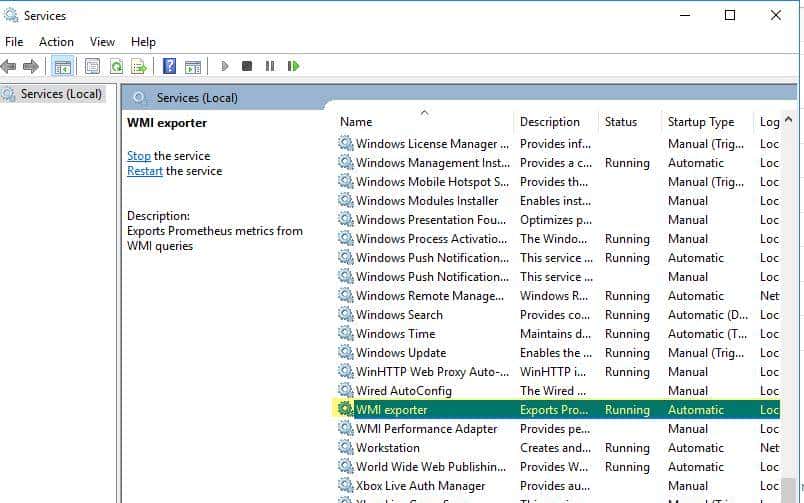Open the View menu

click(102, 42)
